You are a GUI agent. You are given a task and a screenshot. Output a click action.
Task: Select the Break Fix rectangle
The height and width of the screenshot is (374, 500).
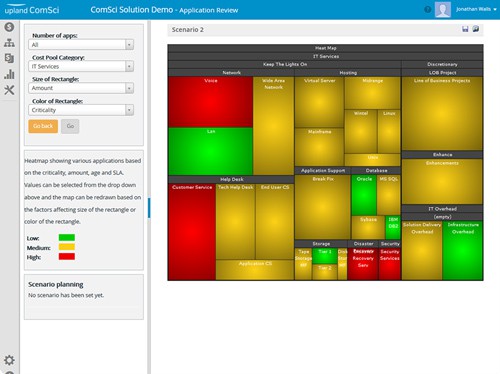click(x=323, y=207)
